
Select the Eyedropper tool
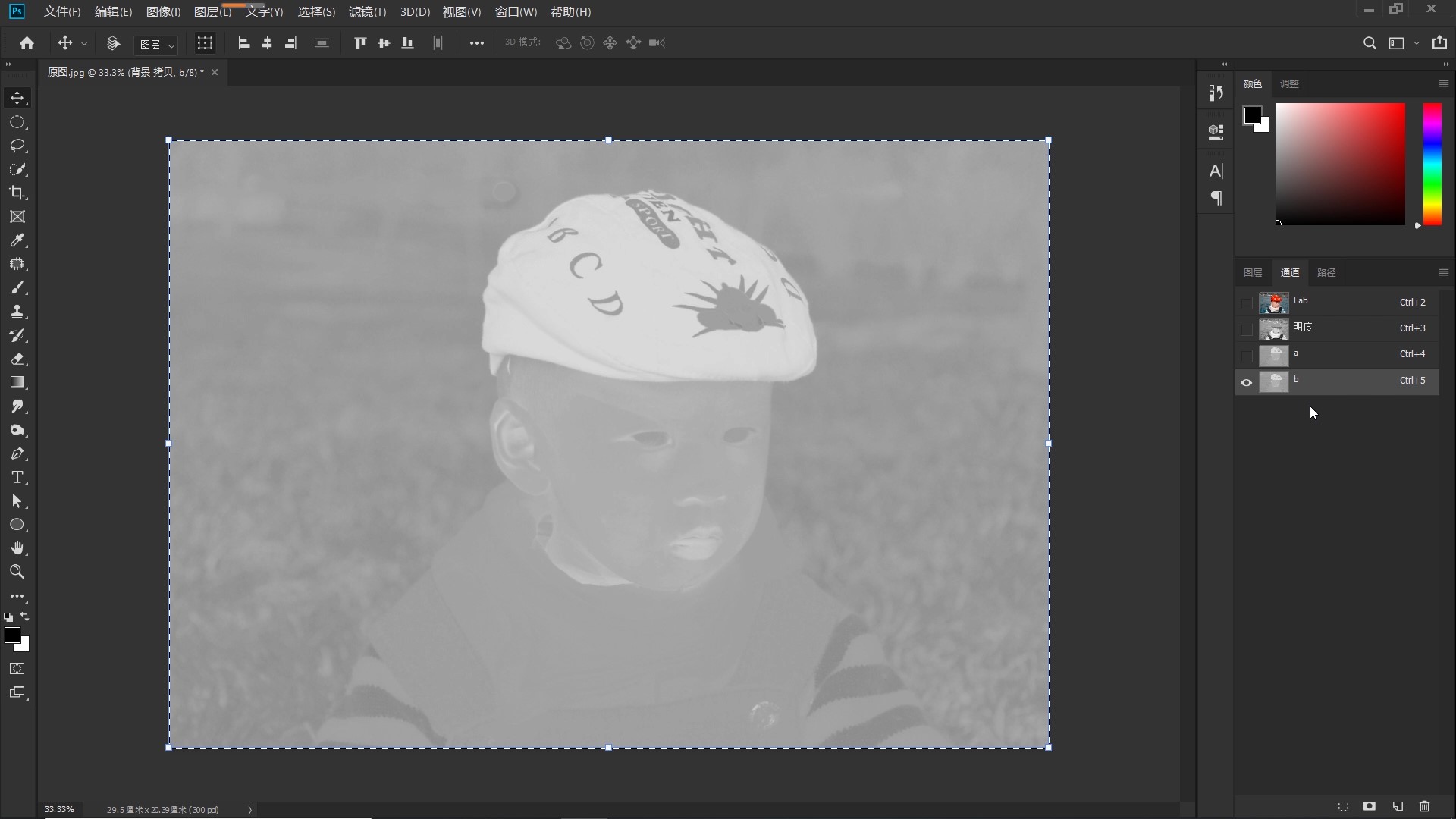17,240
